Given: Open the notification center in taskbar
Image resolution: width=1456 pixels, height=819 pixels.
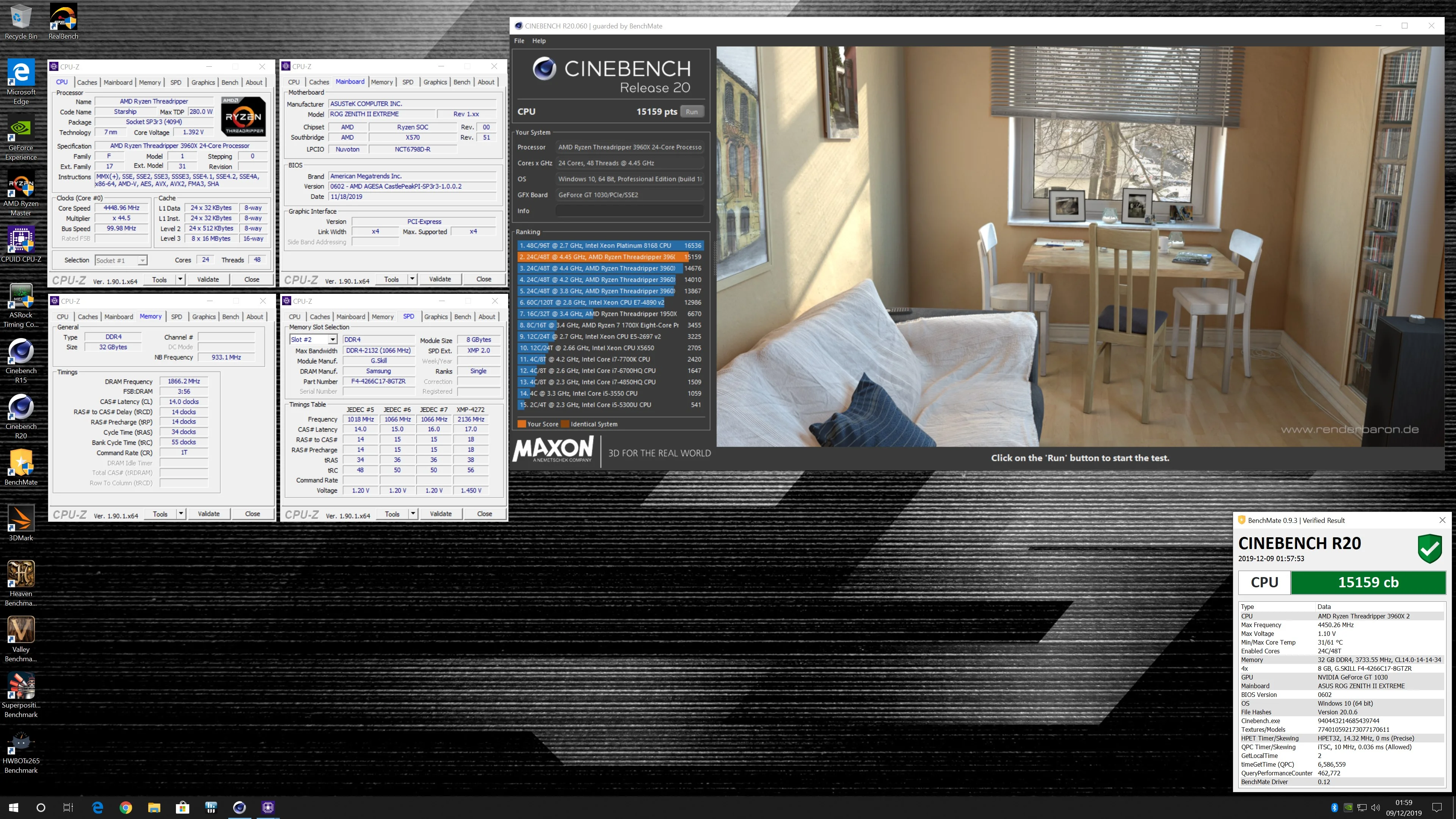Looking at the screenshot, I should [1437, 807].
